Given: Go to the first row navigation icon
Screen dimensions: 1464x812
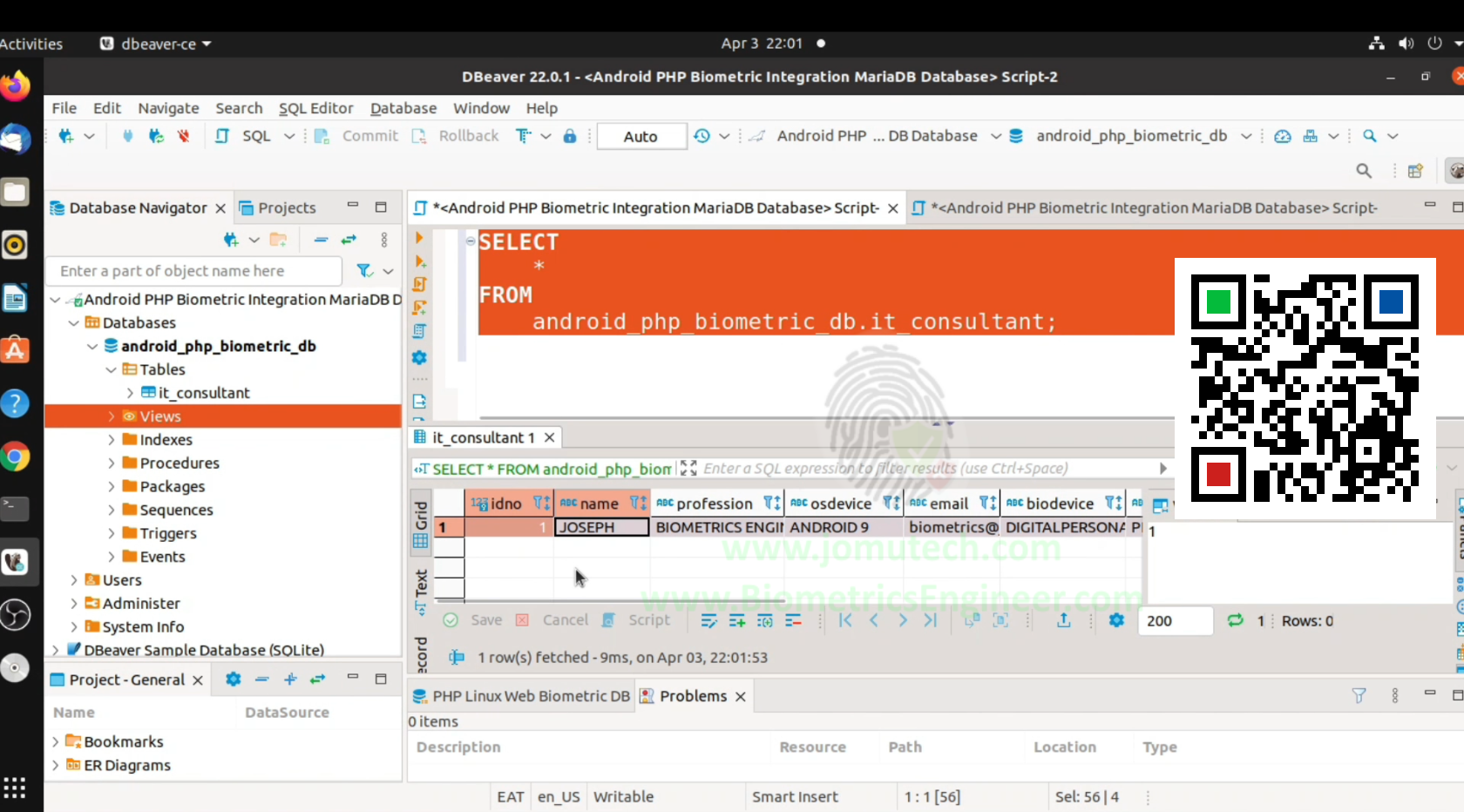Looking at the screenshot, I should (x=845, y=620).
